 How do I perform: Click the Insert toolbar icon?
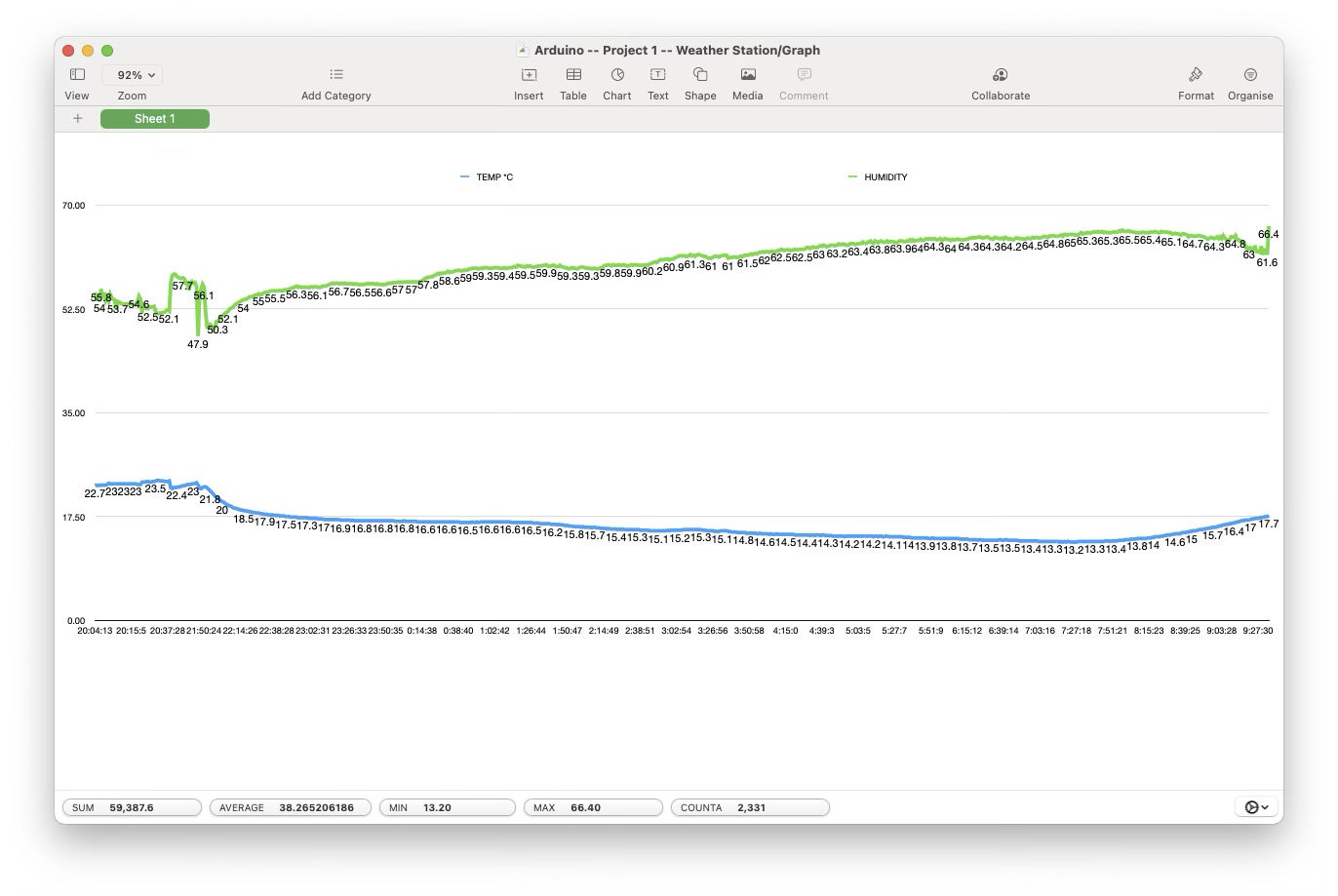click(x=529, y=75)
